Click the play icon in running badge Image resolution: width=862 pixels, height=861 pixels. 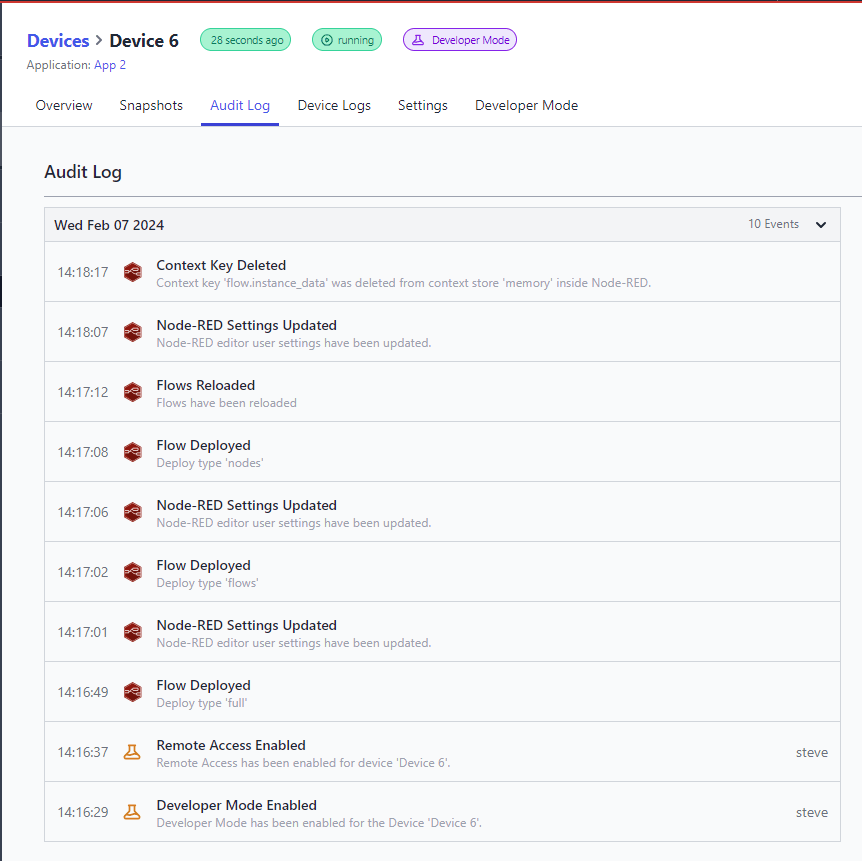(327, 40)
